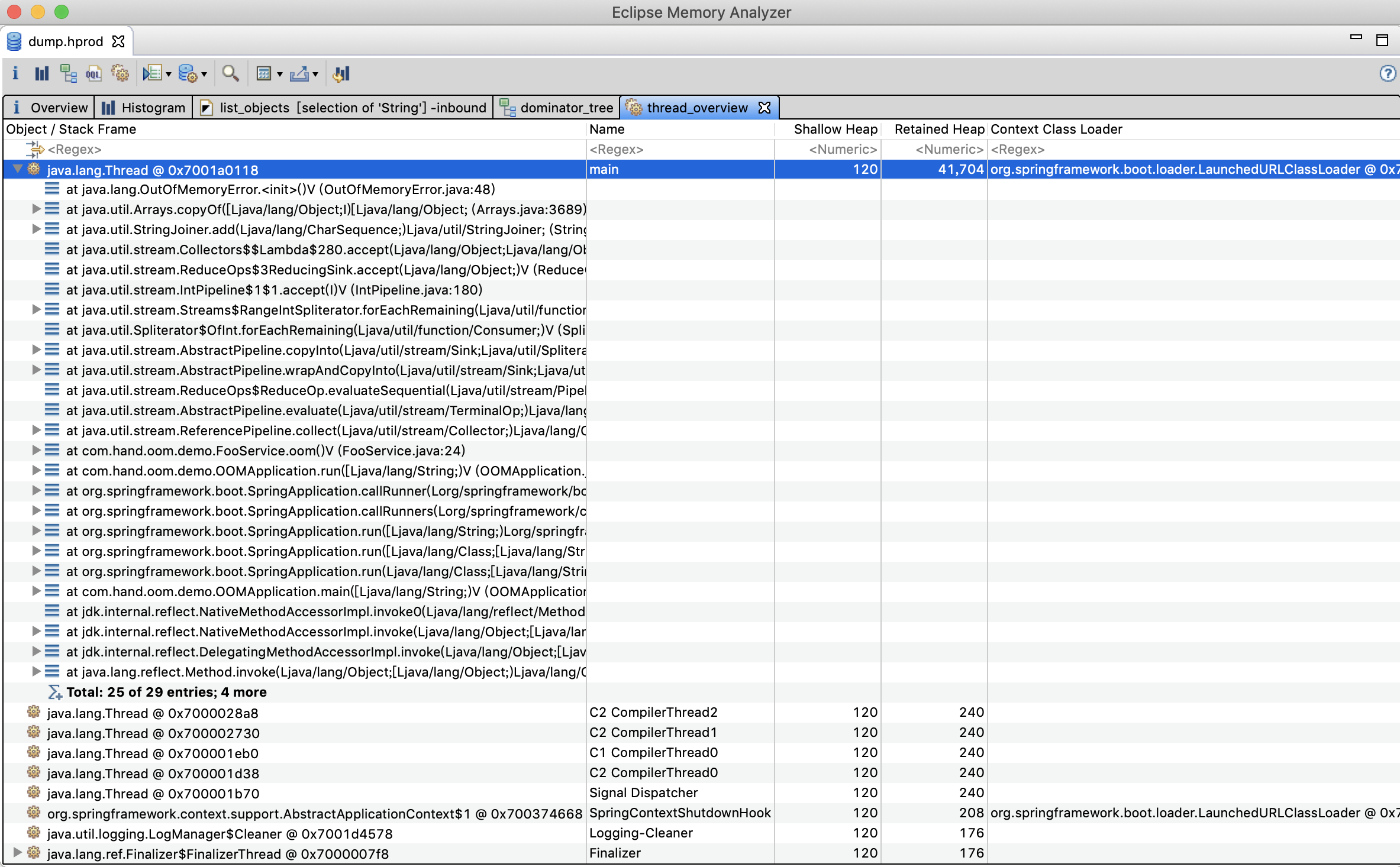1400x867 pixels.
Task: Create a histogram via toolbar bar-chart icon
Action: [41, 73]
